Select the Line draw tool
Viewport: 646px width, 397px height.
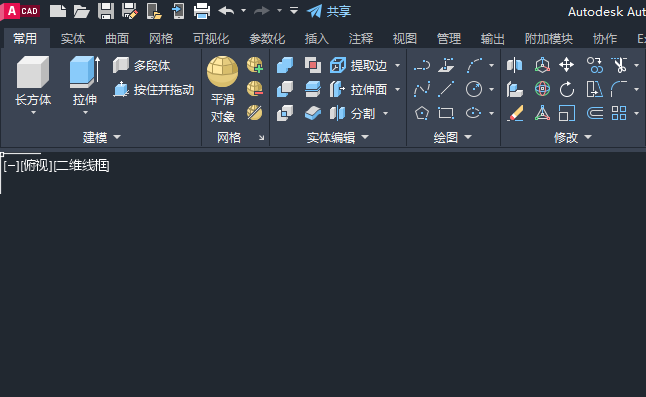pos(446,89)
